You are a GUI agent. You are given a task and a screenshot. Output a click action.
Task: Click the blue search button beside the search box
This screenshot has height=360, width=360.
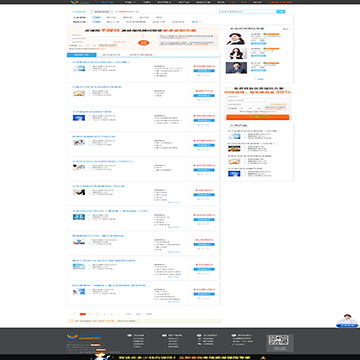281,12
